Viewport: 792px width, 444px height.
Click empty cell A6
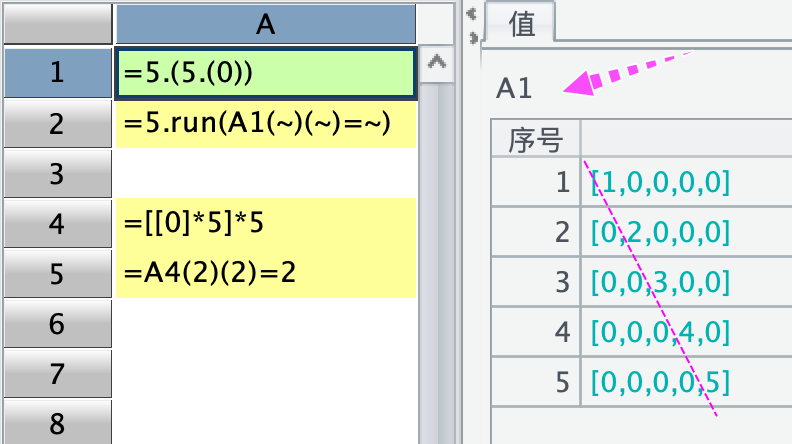[x=266, y=323]
